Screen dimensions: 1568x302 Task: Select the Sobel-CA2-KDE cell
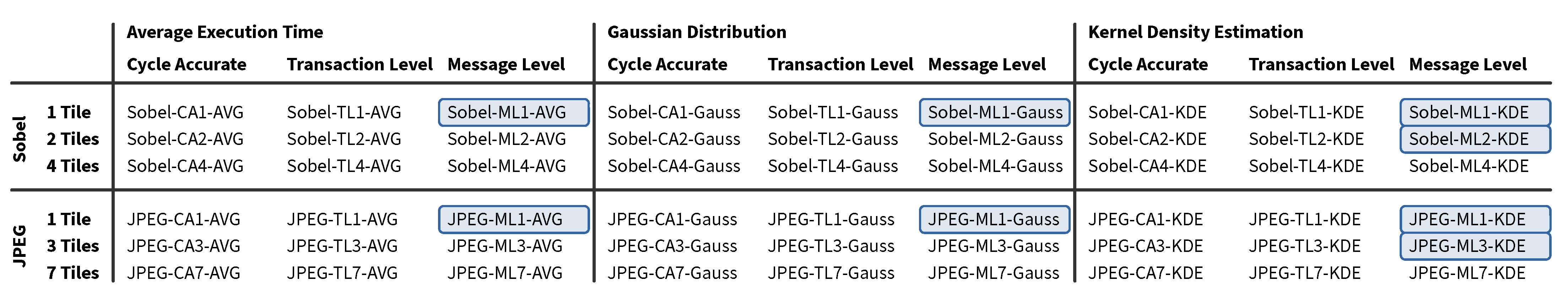pyautogui.click(x=1147, y=139)
